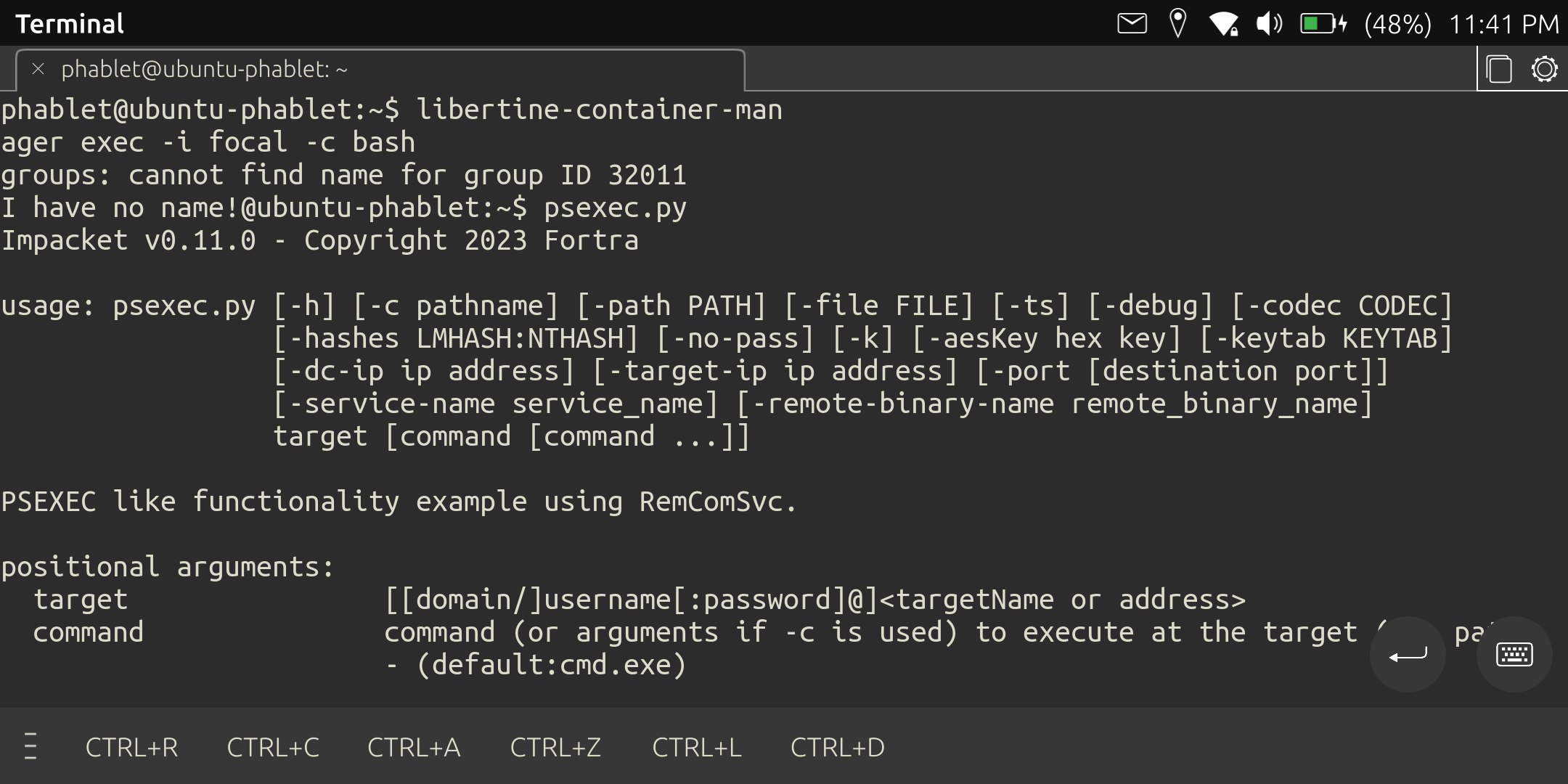Tap the CTRL+R shortcut button
Screen dimensions: 1568x784
pos(131,747)
